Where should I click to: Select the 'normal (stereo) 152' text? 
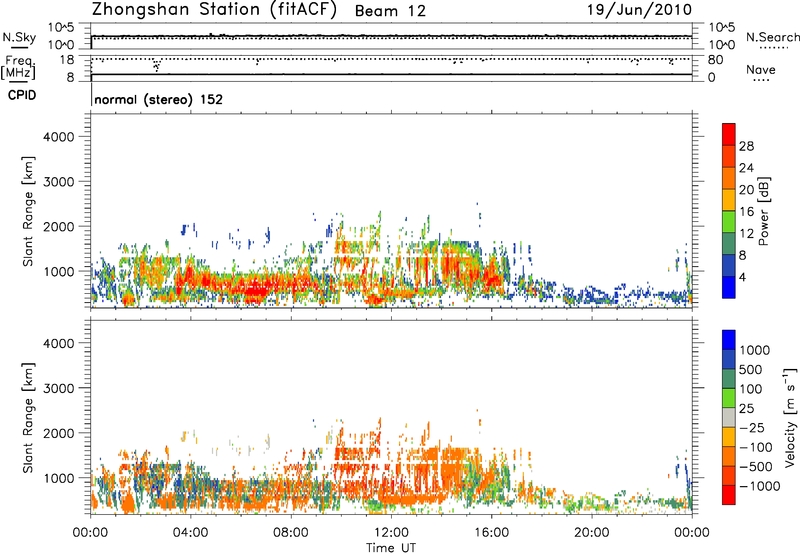point(159,99)
